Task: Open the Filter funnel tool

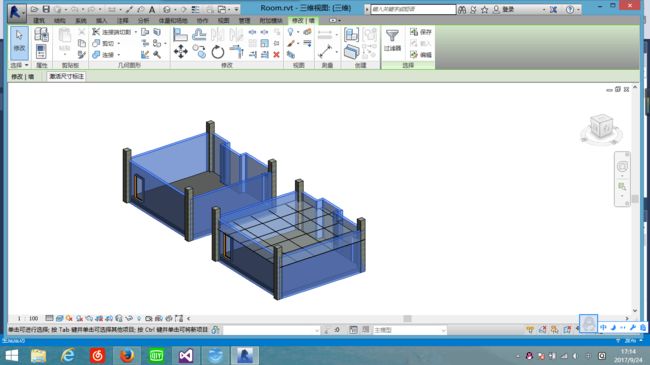Action: 392,40
